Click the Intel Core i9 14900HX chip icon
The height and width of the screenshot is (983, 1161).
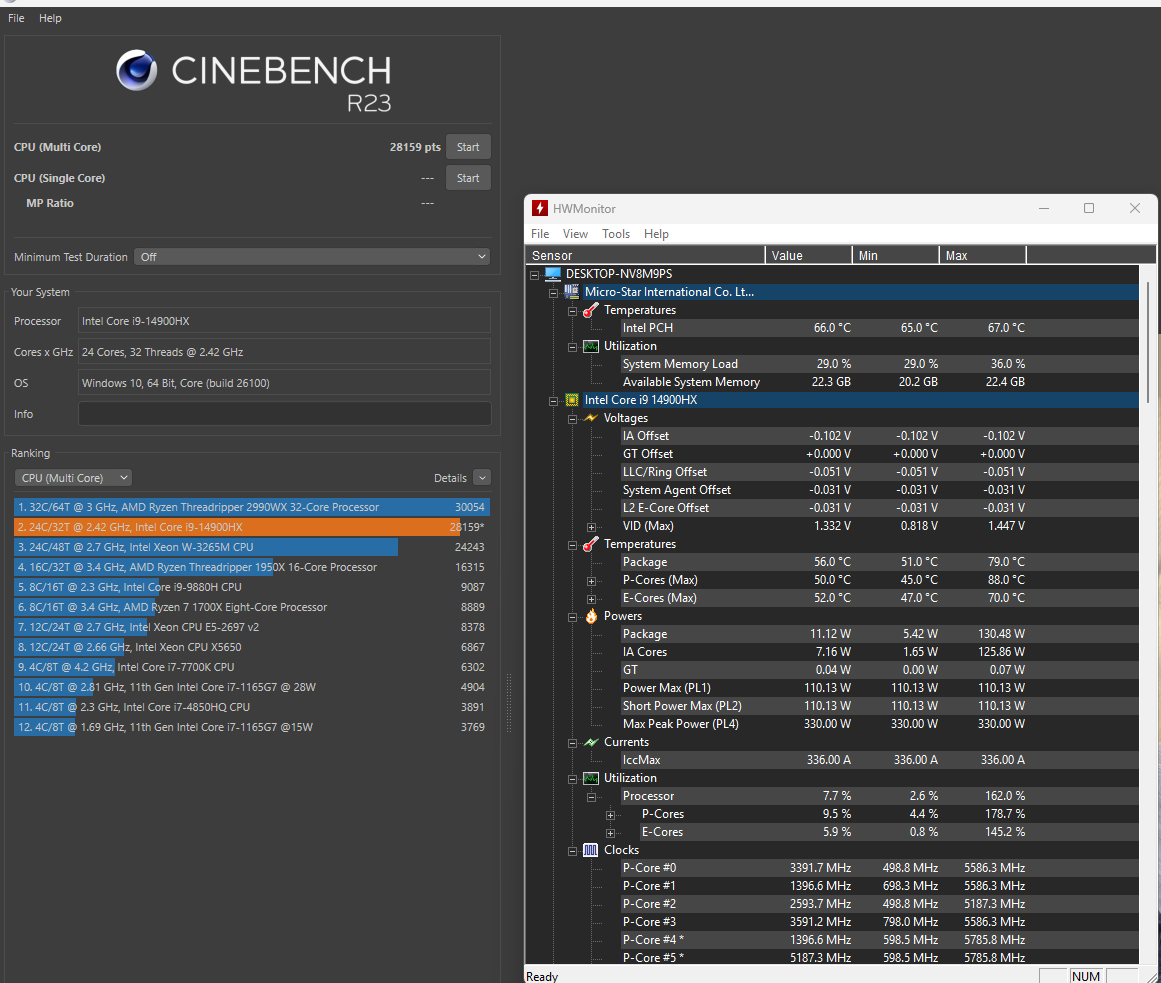(x=572, y=400)
